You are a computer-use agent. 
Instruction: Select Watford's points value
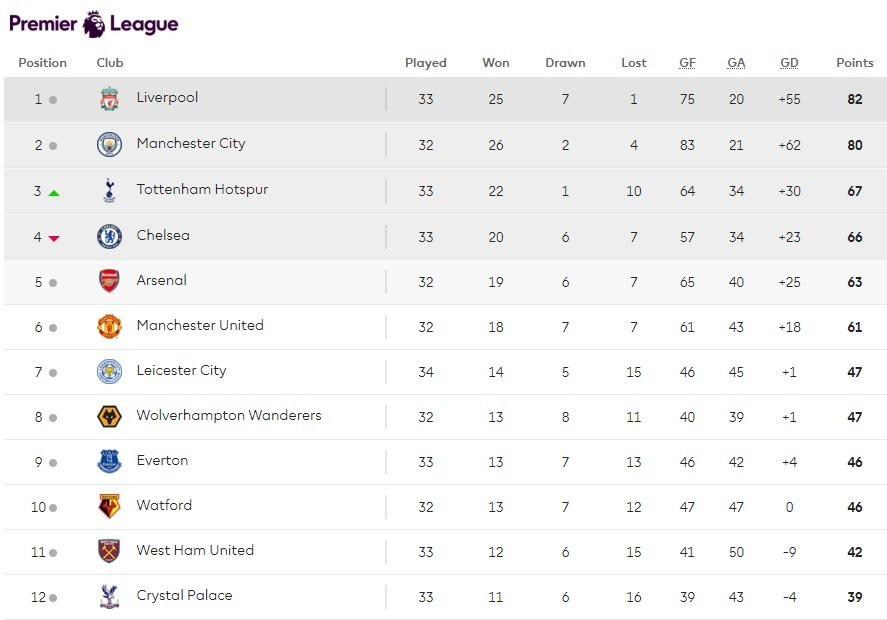tap(855, 506)
